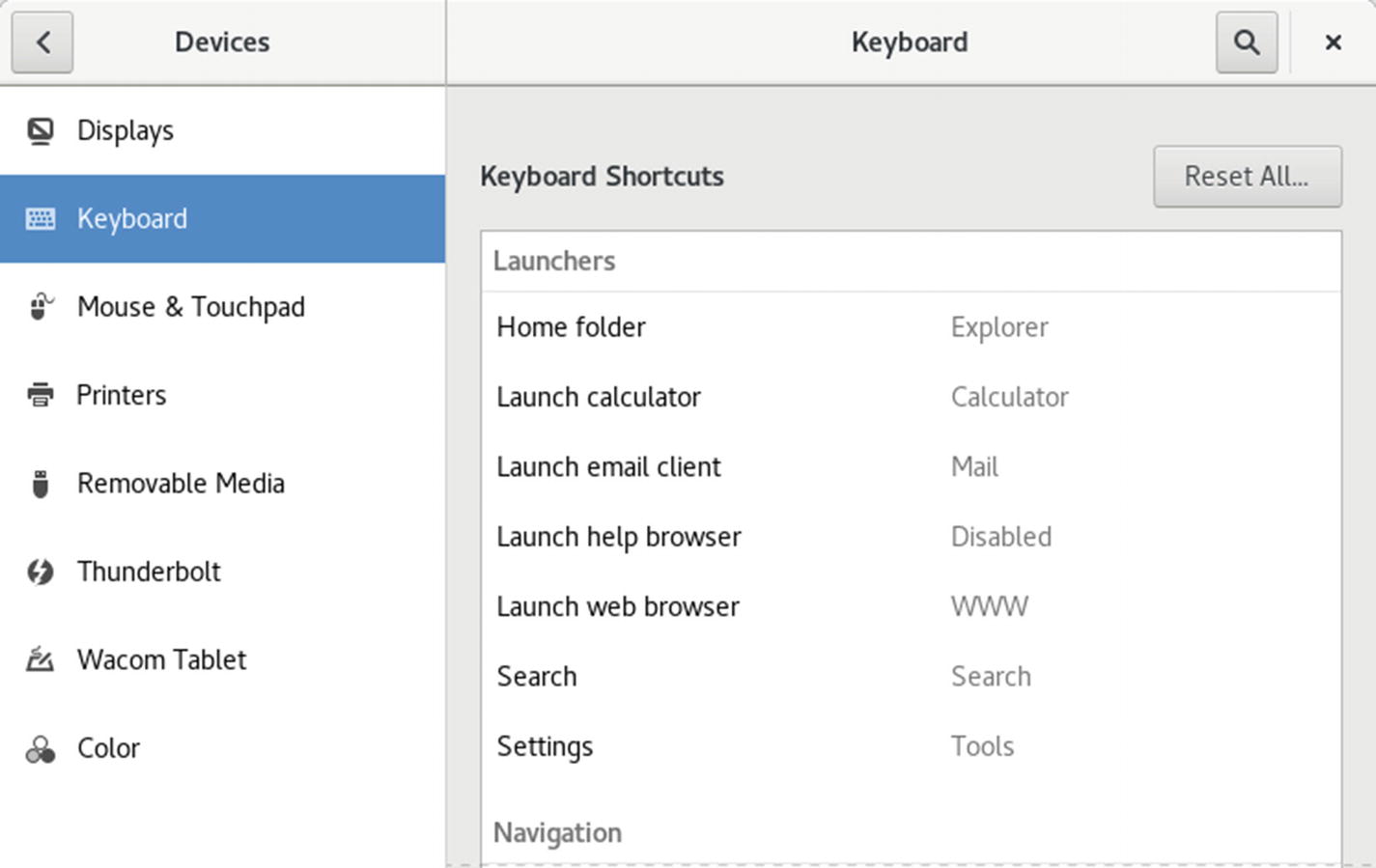Select the Launch web browser row
The image size is (1376, 868).
[x=911, y=606]
